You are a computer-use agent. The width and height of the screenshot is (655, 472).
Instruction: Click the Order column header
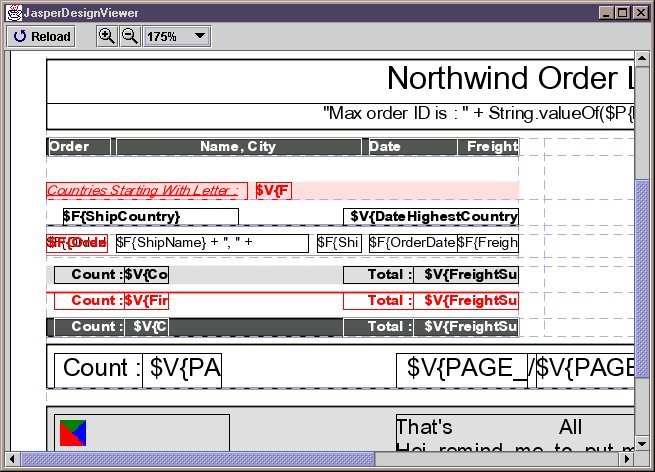coord(79,147)
